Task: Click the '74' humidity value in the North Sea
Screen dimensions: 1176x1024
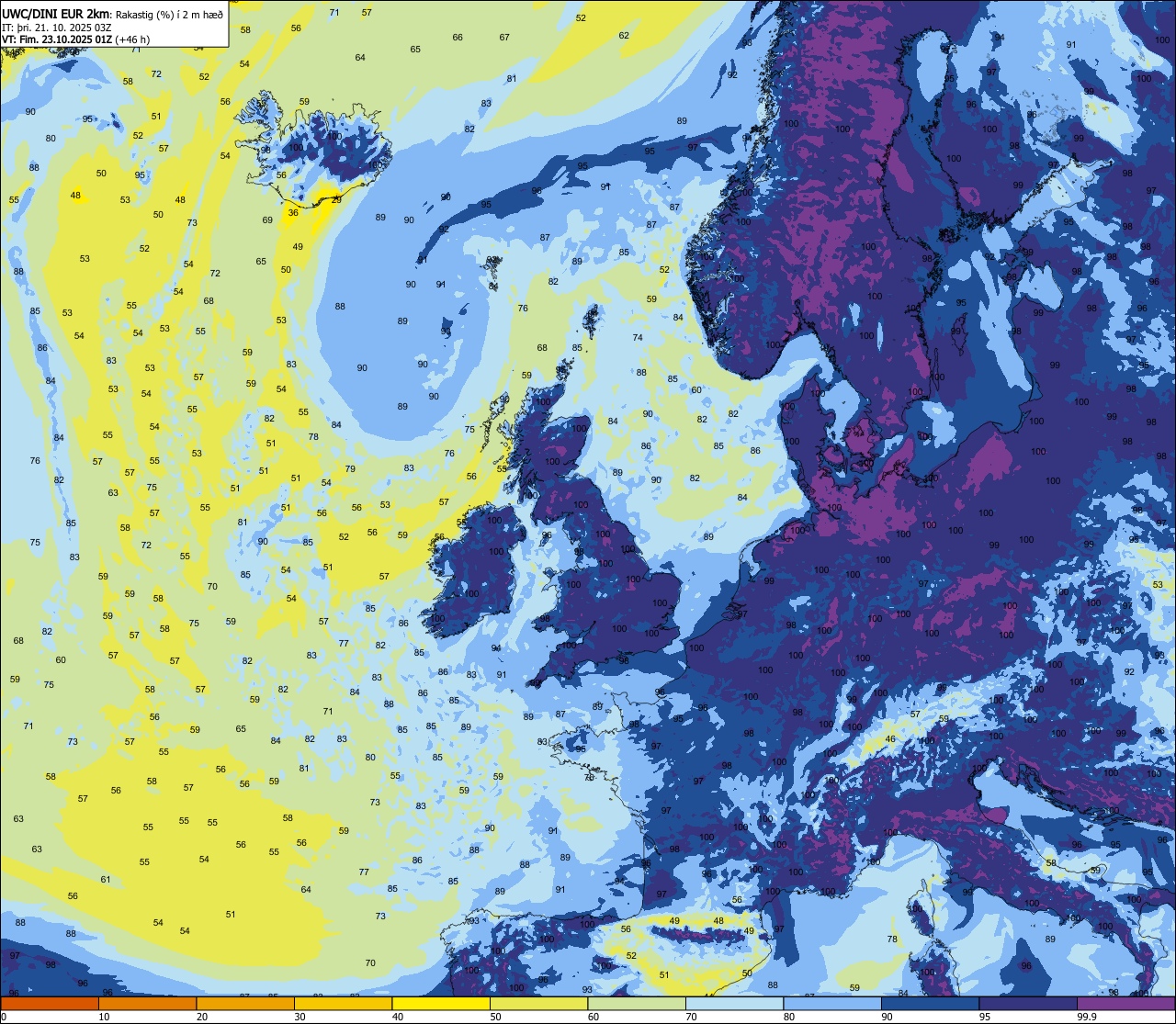Action: (x=638, y=338)
